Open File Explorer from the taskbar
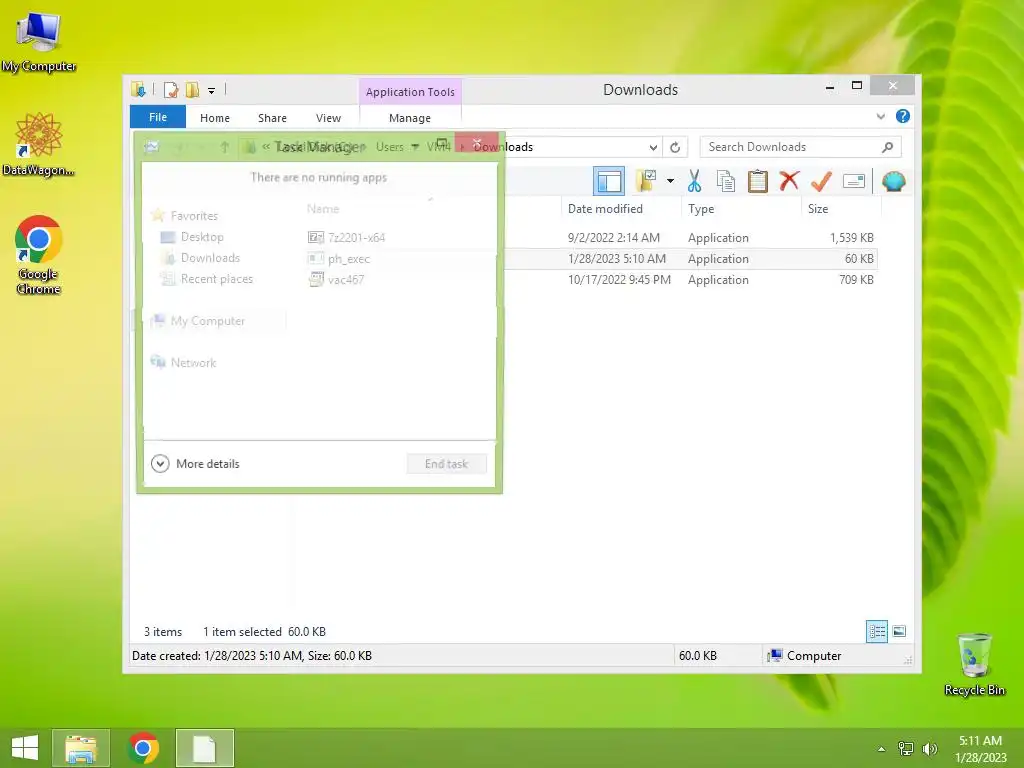 tap(81, 748)
